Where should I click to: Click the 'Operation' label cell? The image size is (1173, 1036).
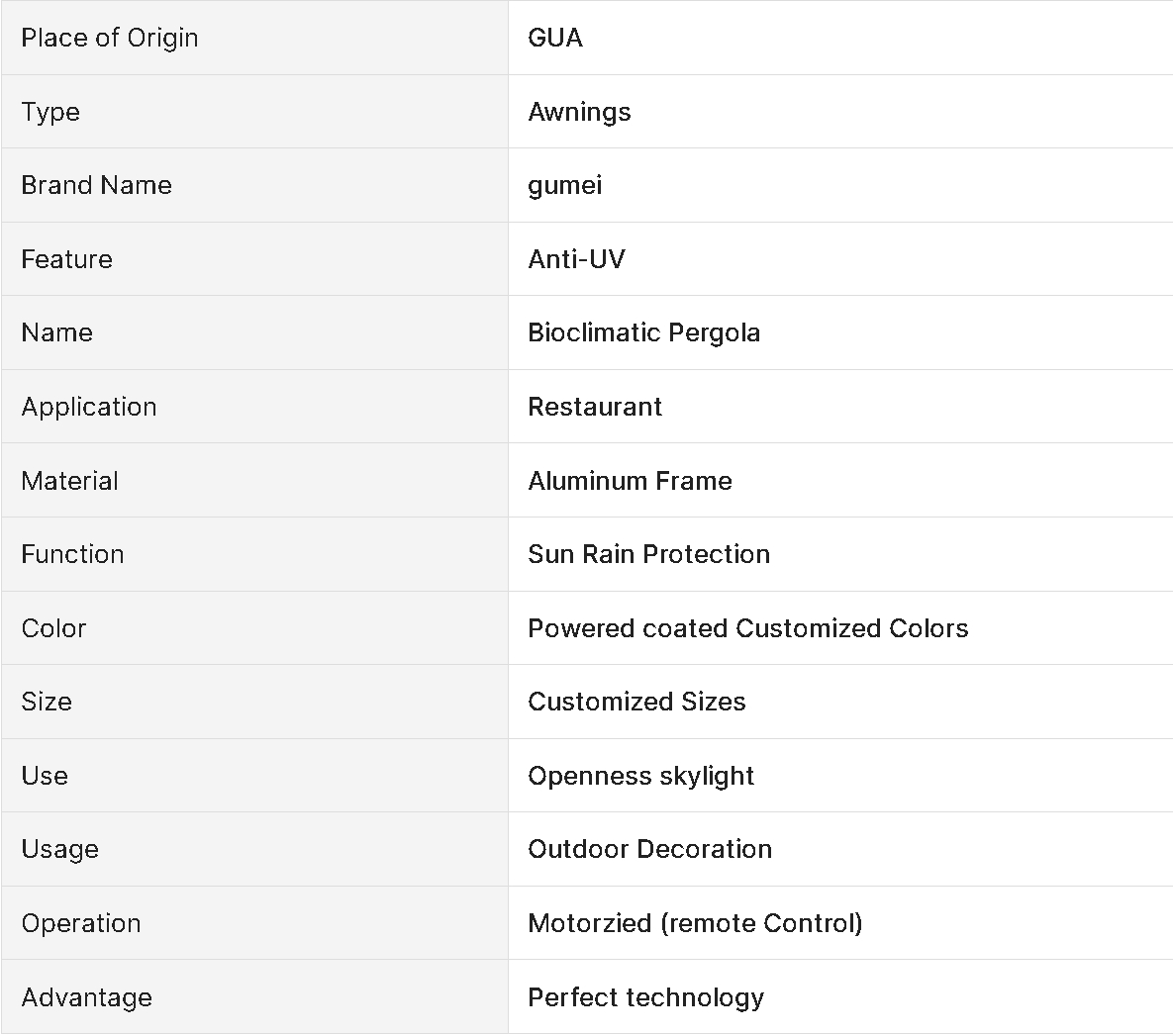[x=81, y=923]
